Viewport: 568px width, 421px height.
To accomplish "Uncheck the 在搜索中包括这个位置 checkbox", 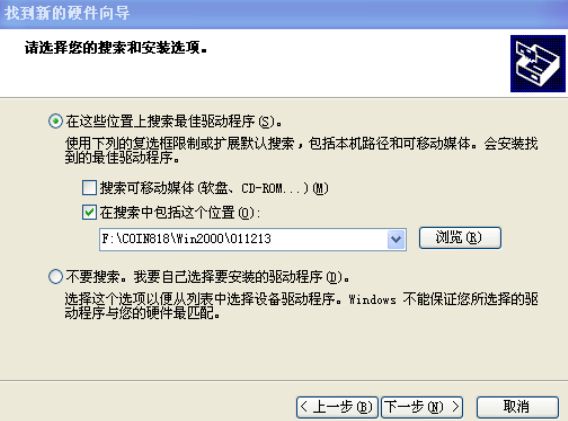I will point(89,212).
